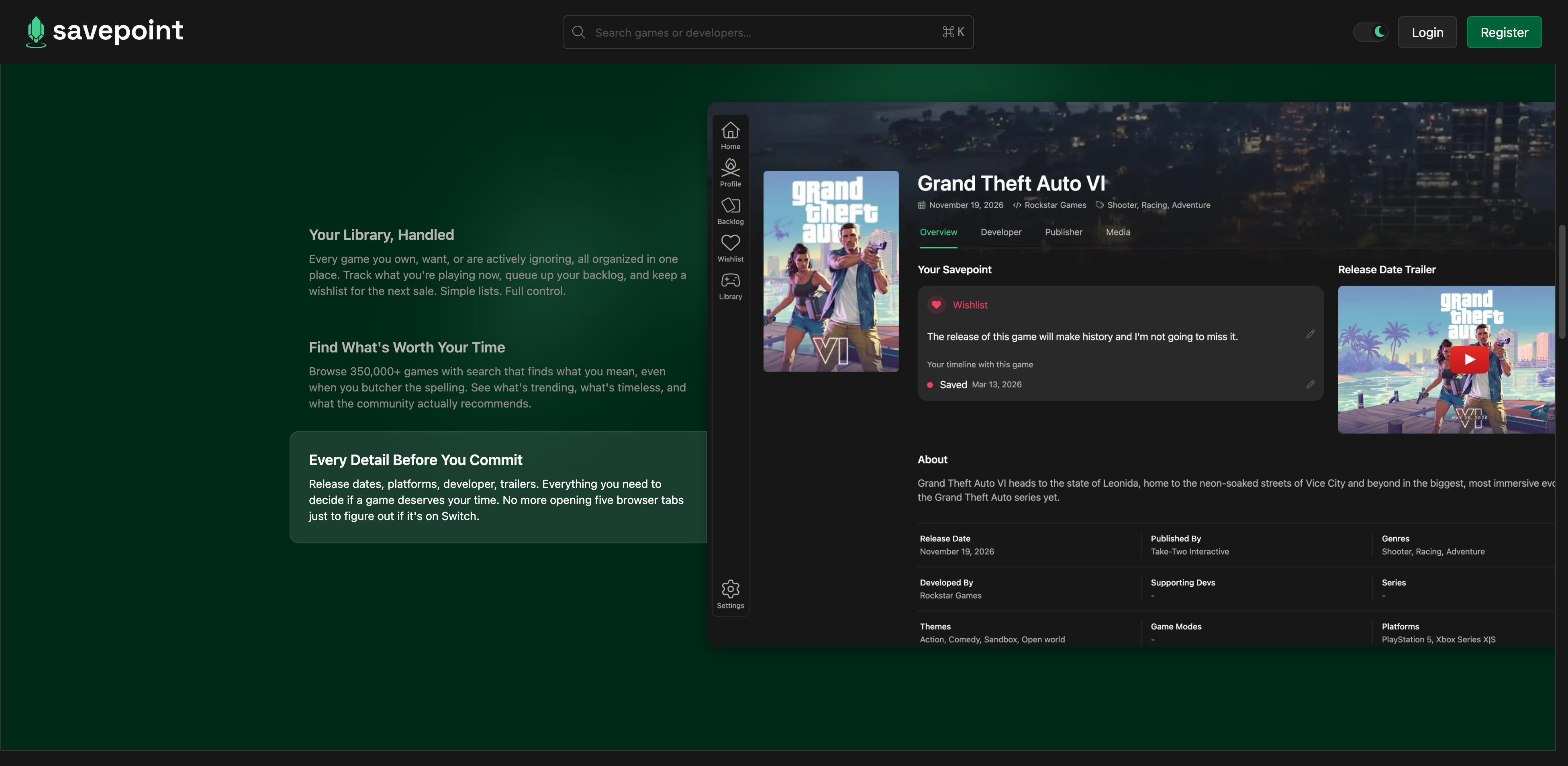The width and height of the screenshot is (1568, 766).
Task: Click November 19, 2026 under Release Date
Action: (x=956, y=552)
